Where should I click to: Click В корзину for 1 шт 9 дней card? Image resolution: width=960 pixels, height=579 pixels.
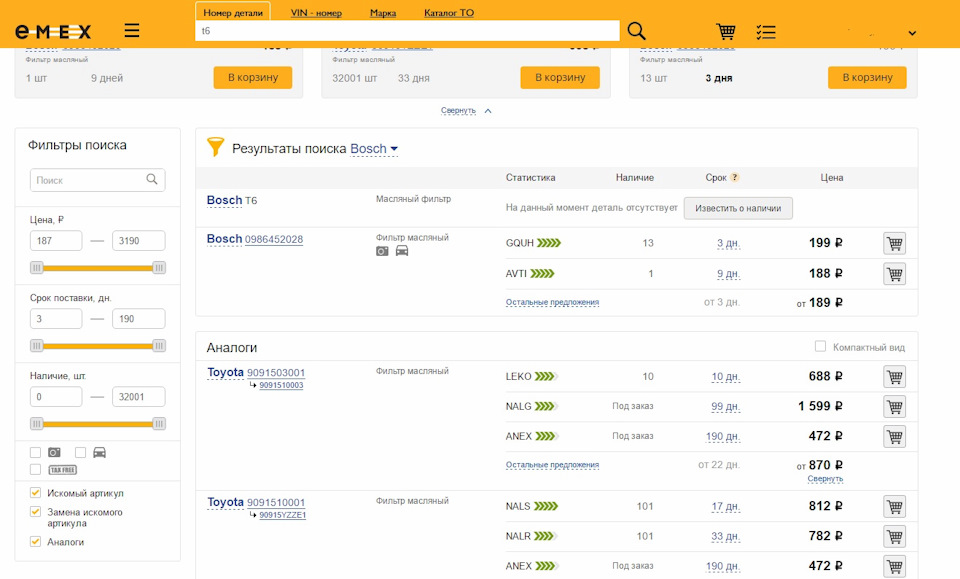pos(253,78)
